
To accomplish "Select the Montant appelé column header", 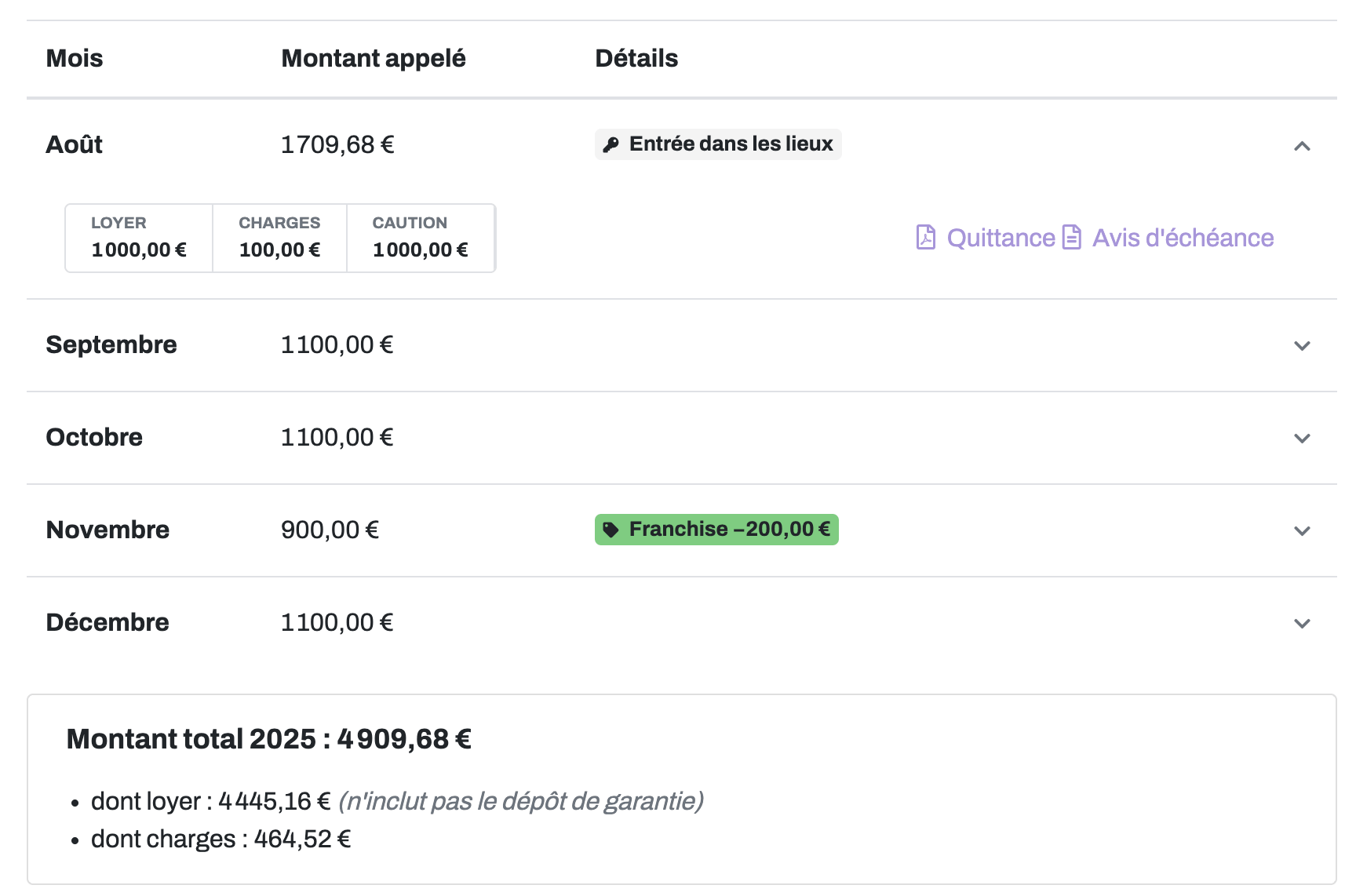I will pos(374,58).
